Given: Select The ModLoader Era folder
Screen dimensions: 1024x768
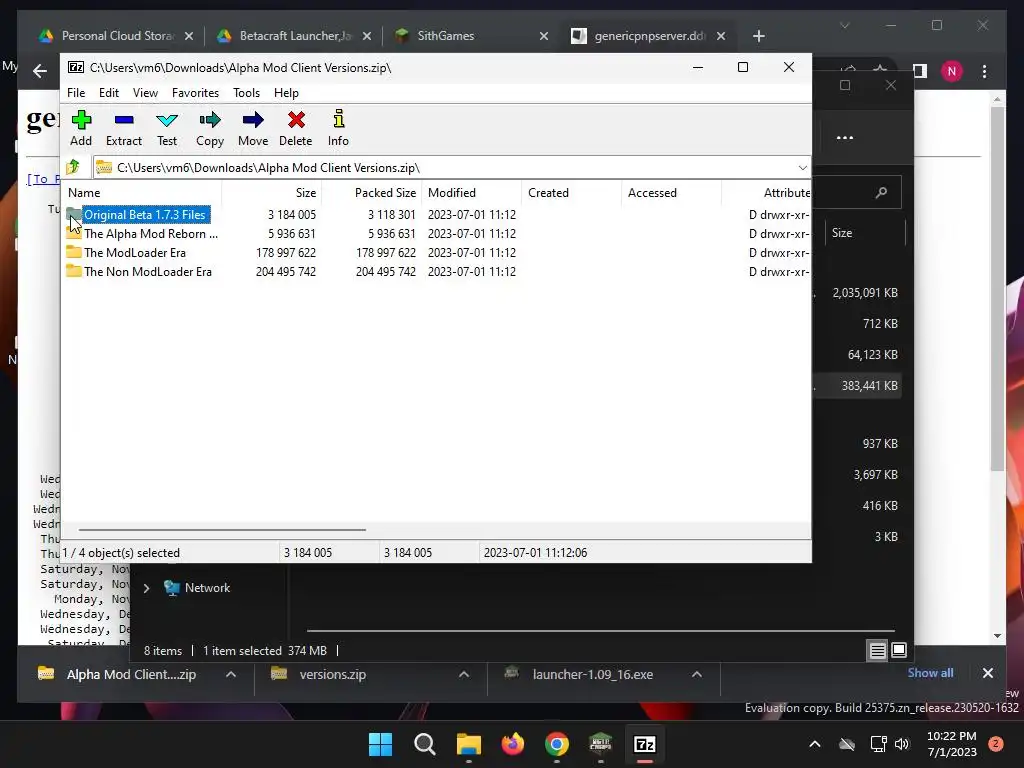Looking at the screenshot, I should tap(135, 253).
